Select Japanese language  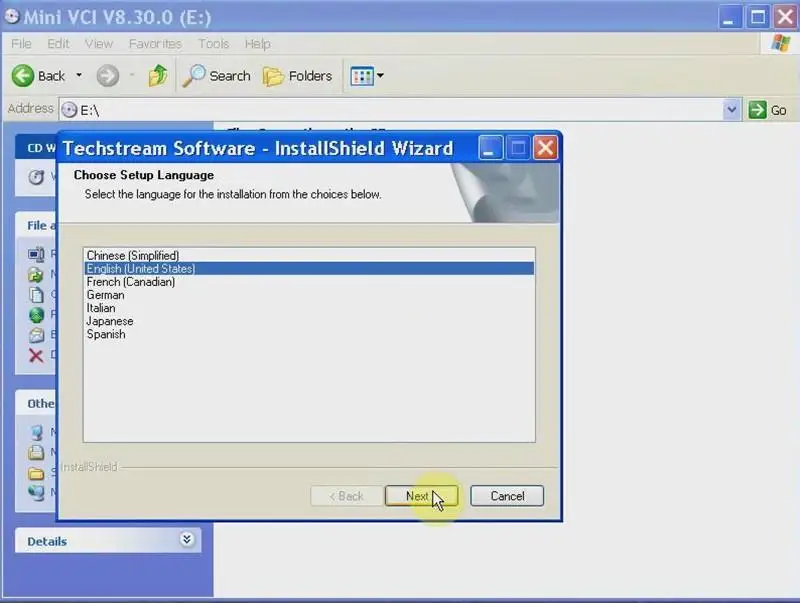309,321
